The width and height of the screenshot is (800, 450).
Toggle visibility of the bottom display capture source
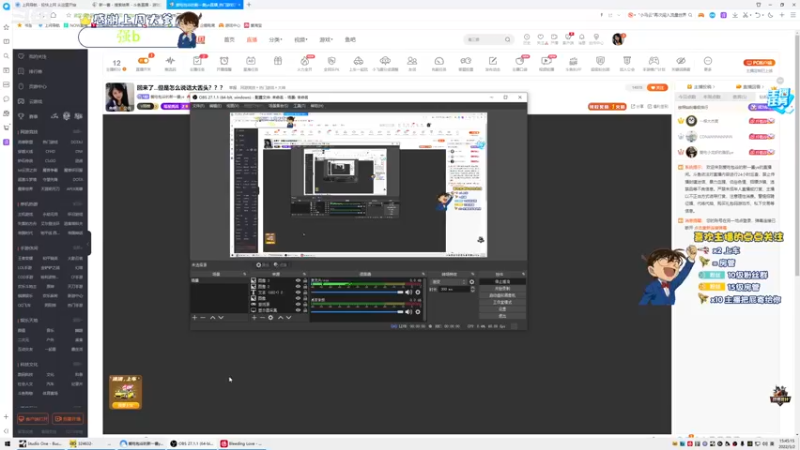(298, 310)
